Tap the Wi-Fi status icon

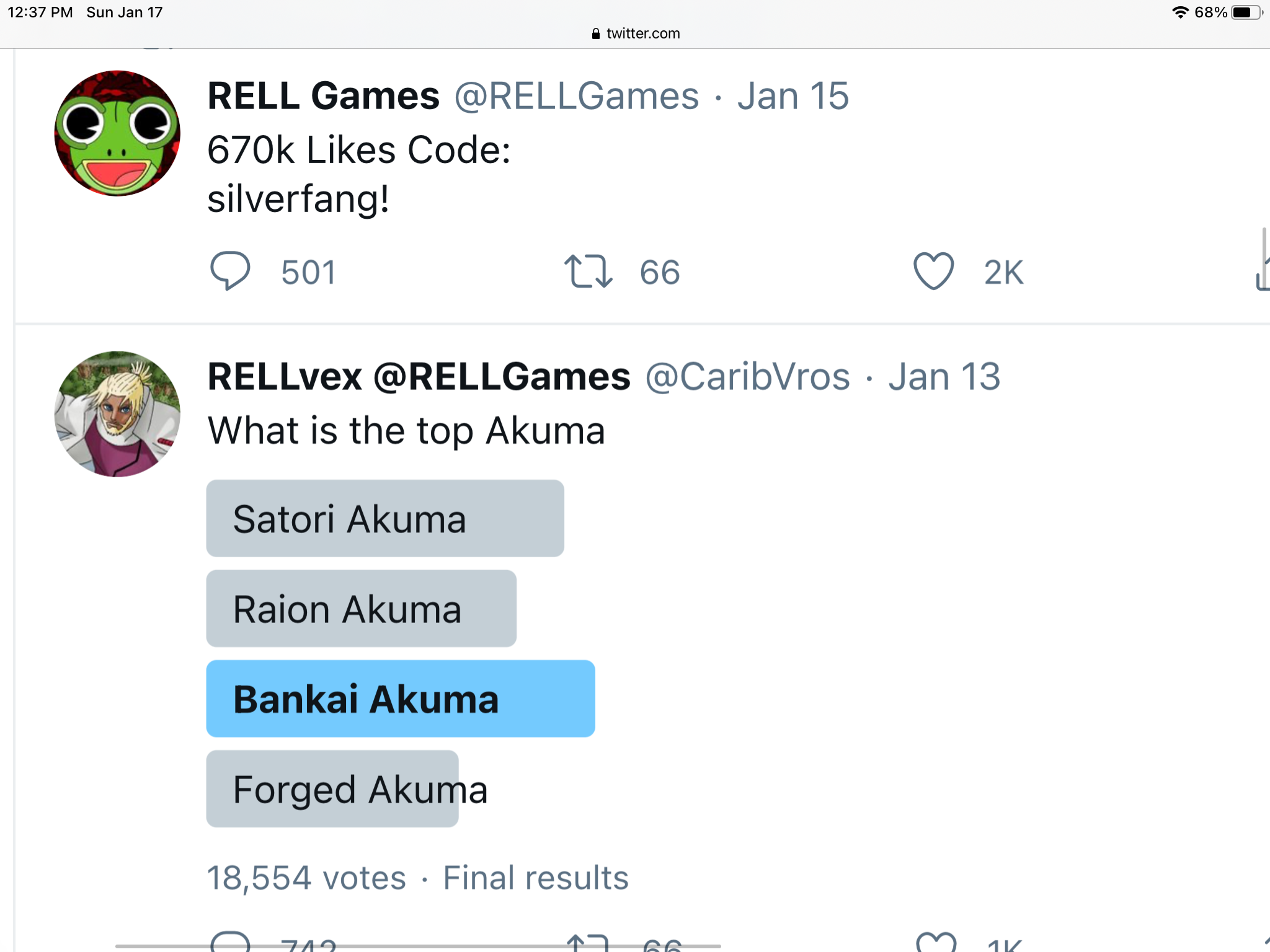(x=1179, y=12)
